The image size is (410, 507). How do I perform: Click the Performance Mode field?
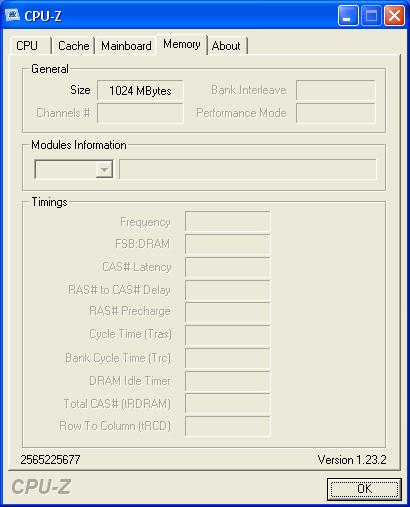(335, 113)
